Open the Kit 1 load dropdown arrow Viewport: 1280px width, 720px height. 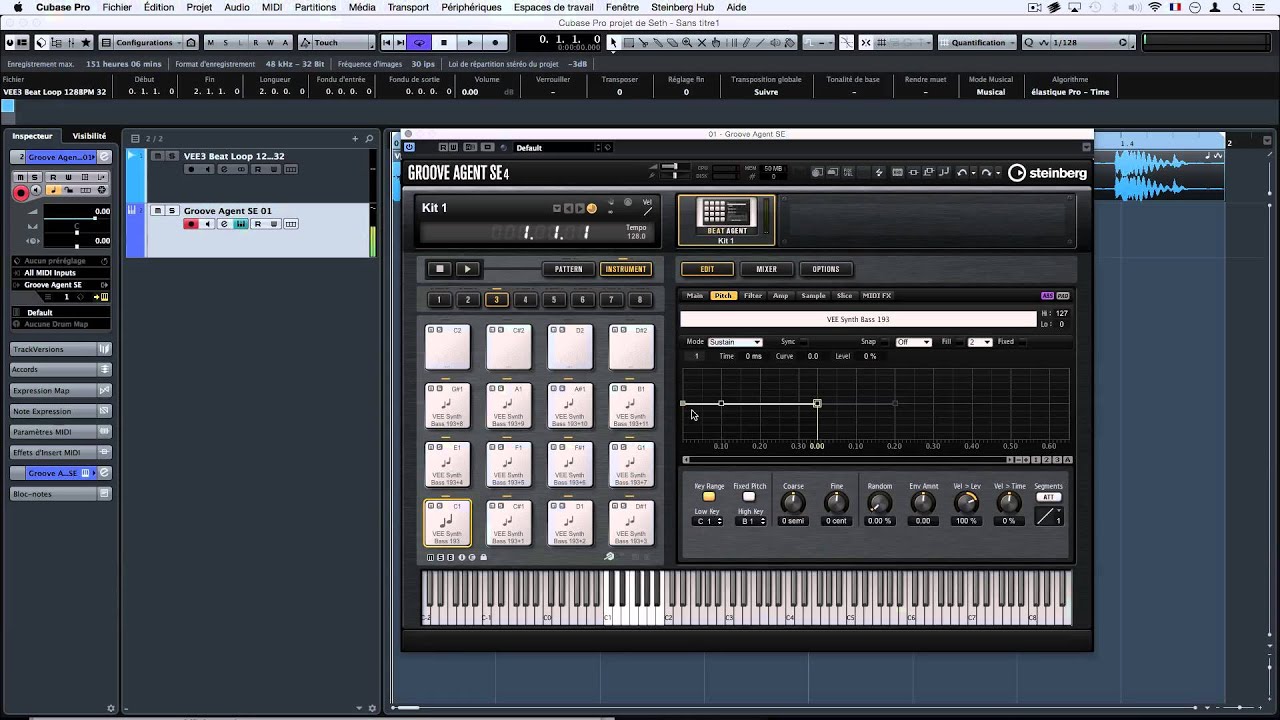point(557,208)
